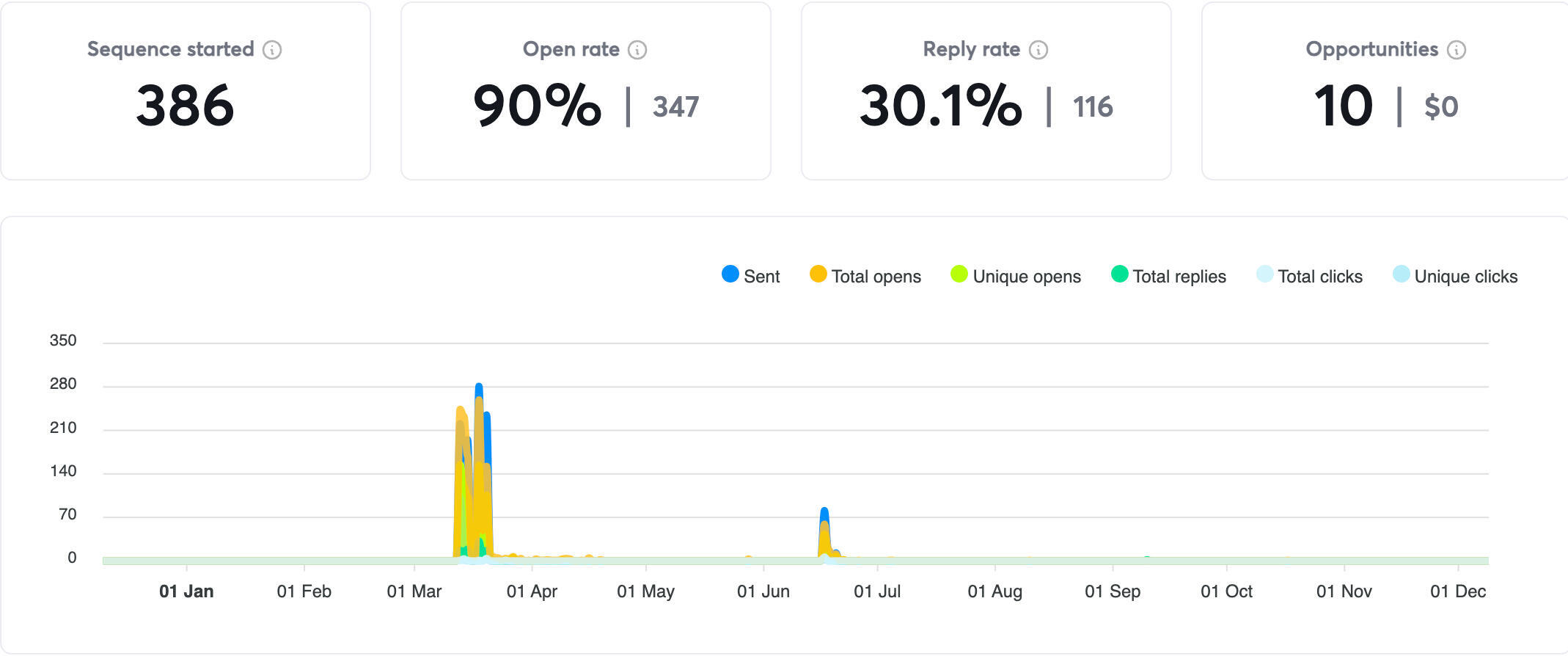
Task: Select the tallest blue Sent peak in March
Action: [479, 387]
